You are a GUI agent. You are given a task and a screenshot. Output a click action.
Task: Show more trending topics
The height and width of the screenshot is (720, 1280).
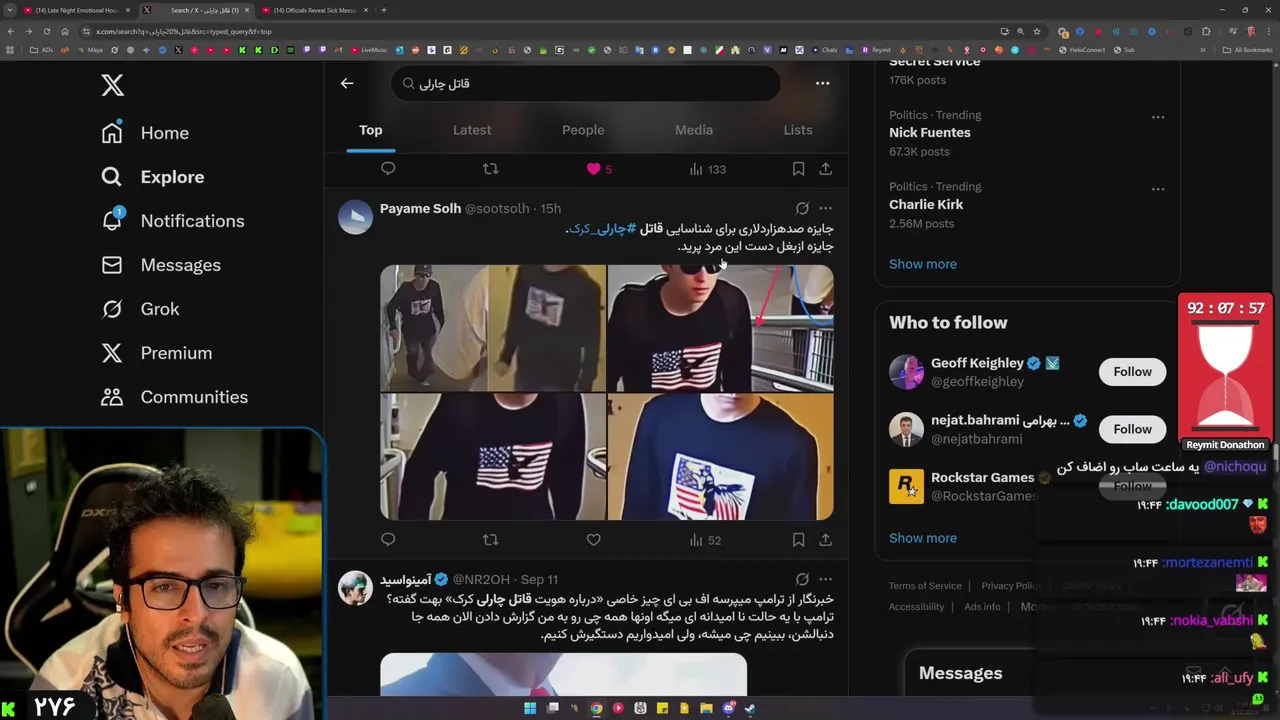(923, 264)
